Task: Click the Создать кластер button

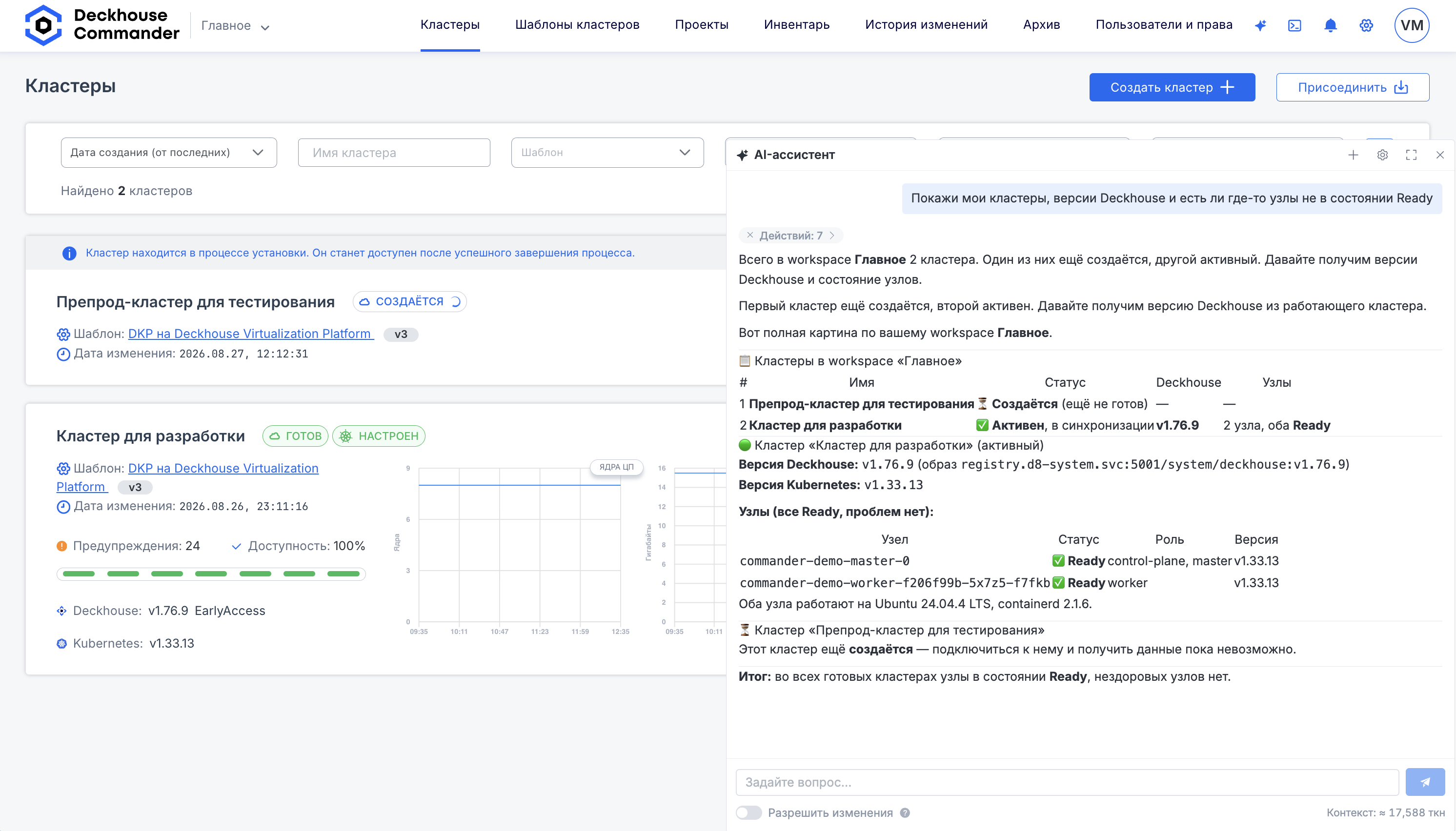Action: (1172, 87)
